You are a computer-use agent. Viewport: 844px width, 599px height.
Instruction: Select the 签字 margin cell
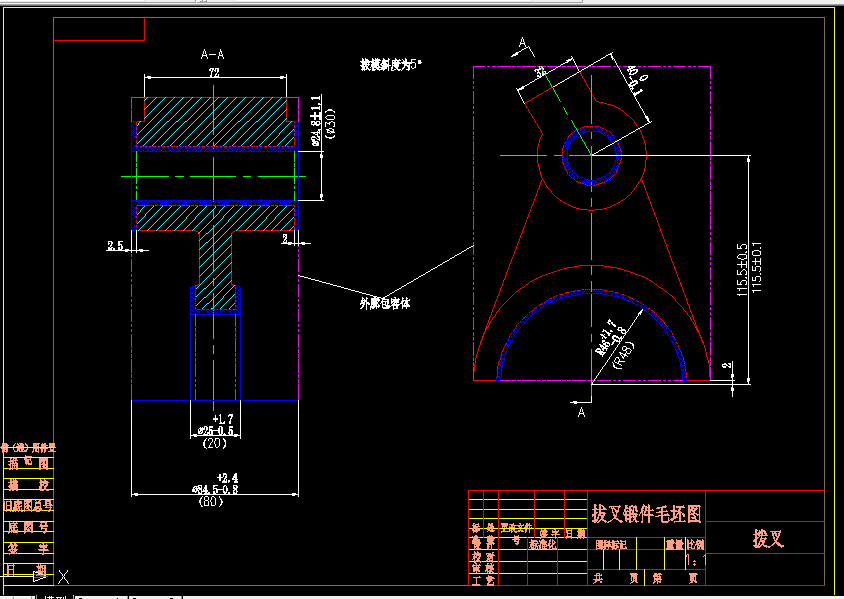click(x=29, y=548)
